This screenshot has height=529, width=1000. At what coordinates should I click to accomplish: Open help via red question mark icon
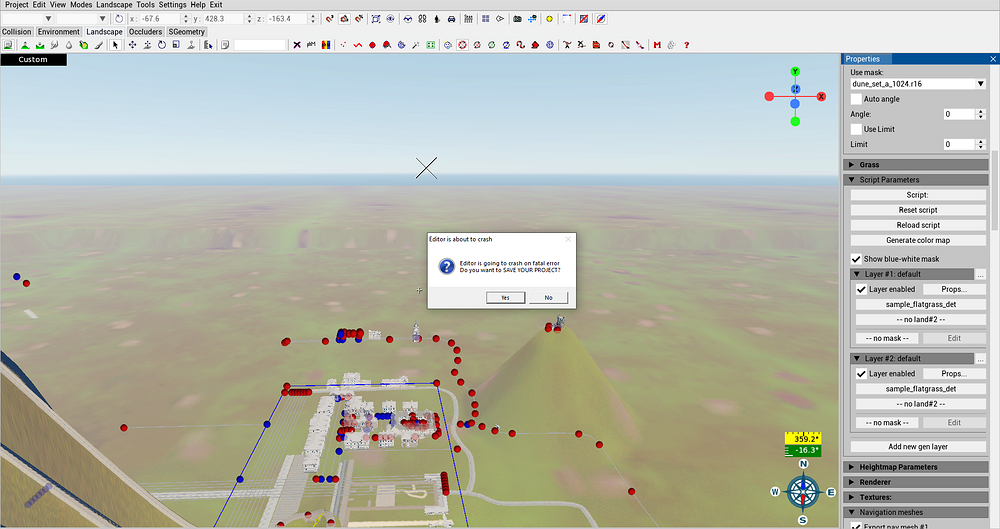pos(686,45)
